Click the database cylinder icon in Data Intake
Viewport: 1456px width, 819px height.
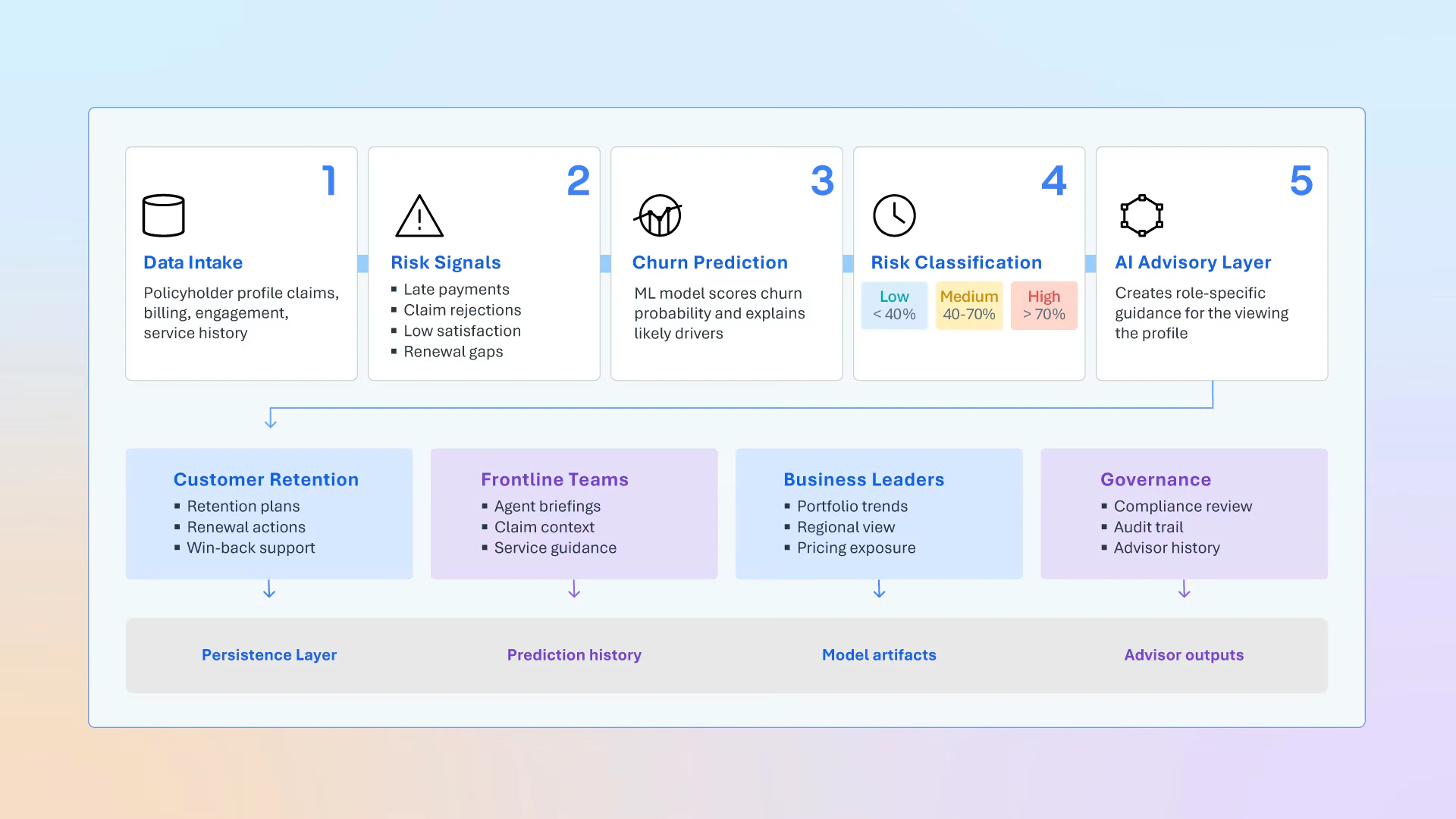pyautogui.click(x=163, y=215)
